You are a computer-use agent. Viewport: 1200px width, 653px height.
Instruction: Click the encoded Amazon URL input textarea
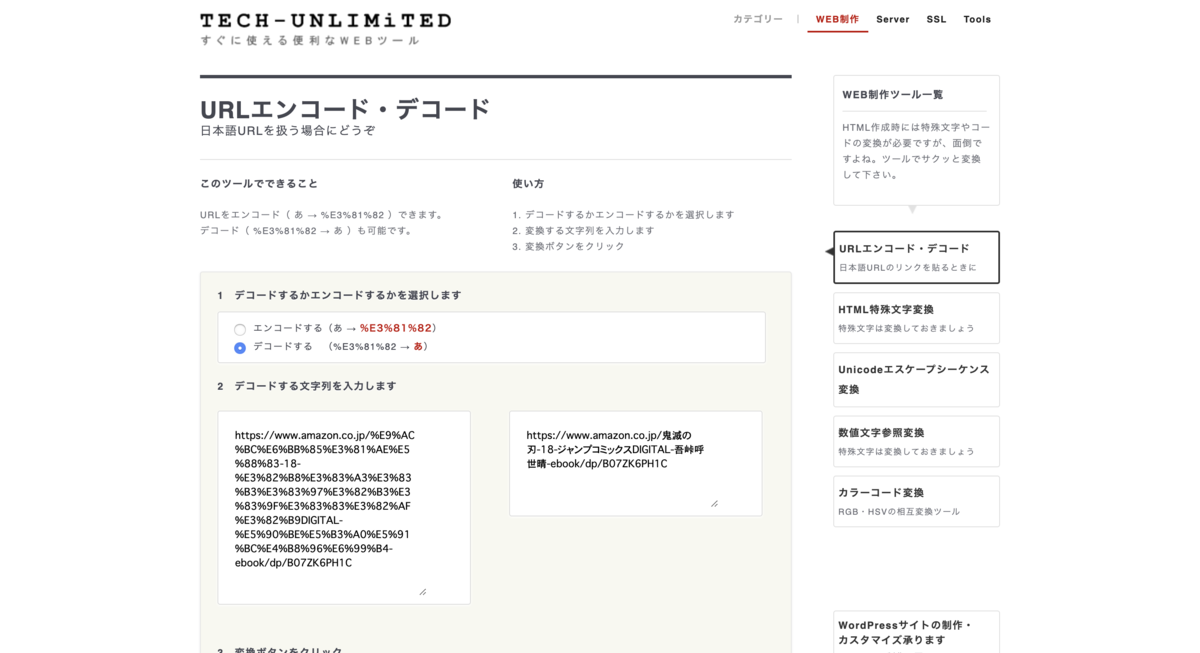(343, 505)
